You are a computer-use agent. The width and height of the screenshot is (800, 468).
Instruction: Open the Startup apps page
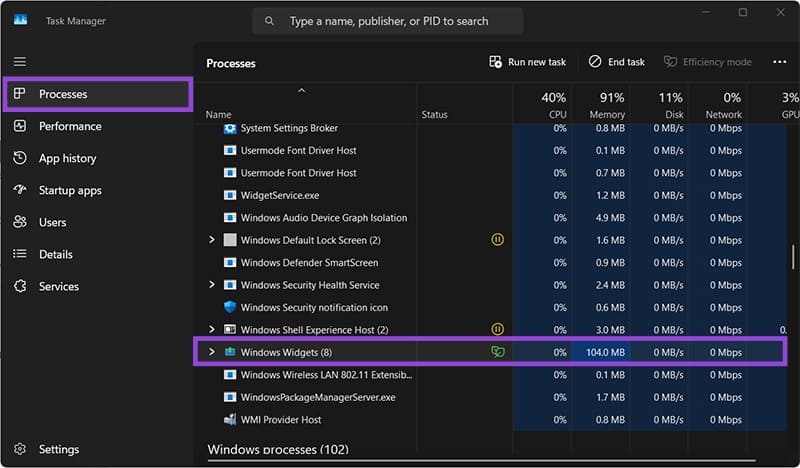tap(98, 190)
